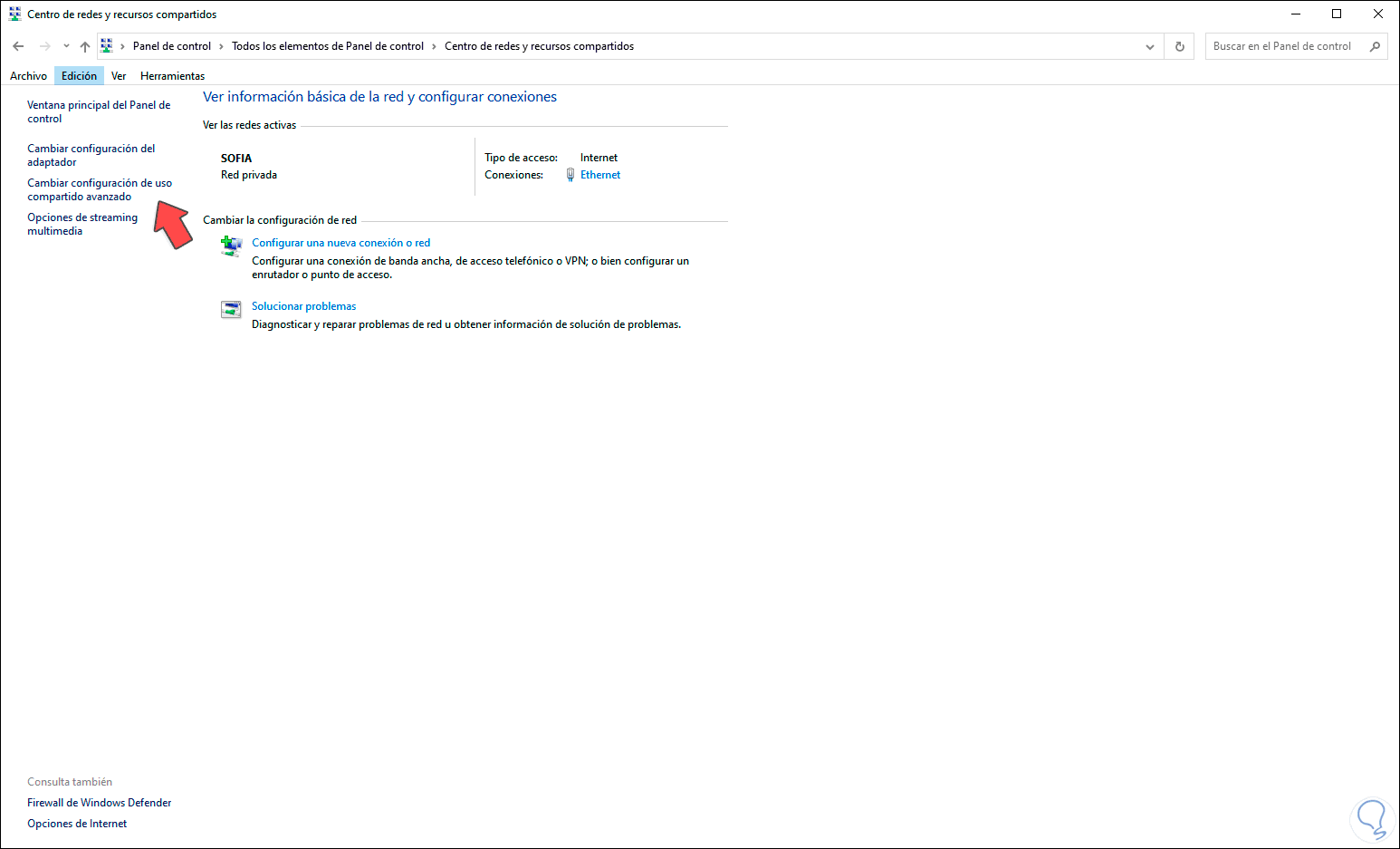Open Opciones de Internet

click(77, 823)
